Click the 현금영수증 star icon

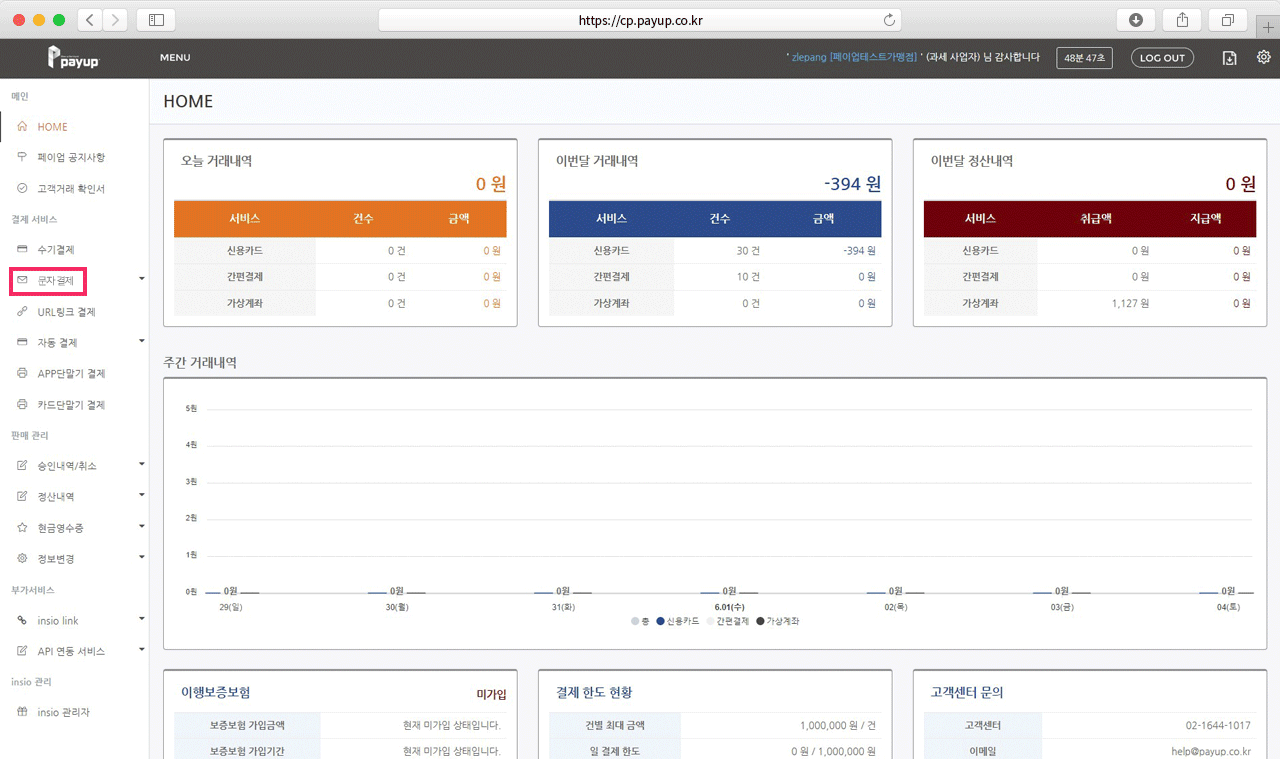point(22,527)
